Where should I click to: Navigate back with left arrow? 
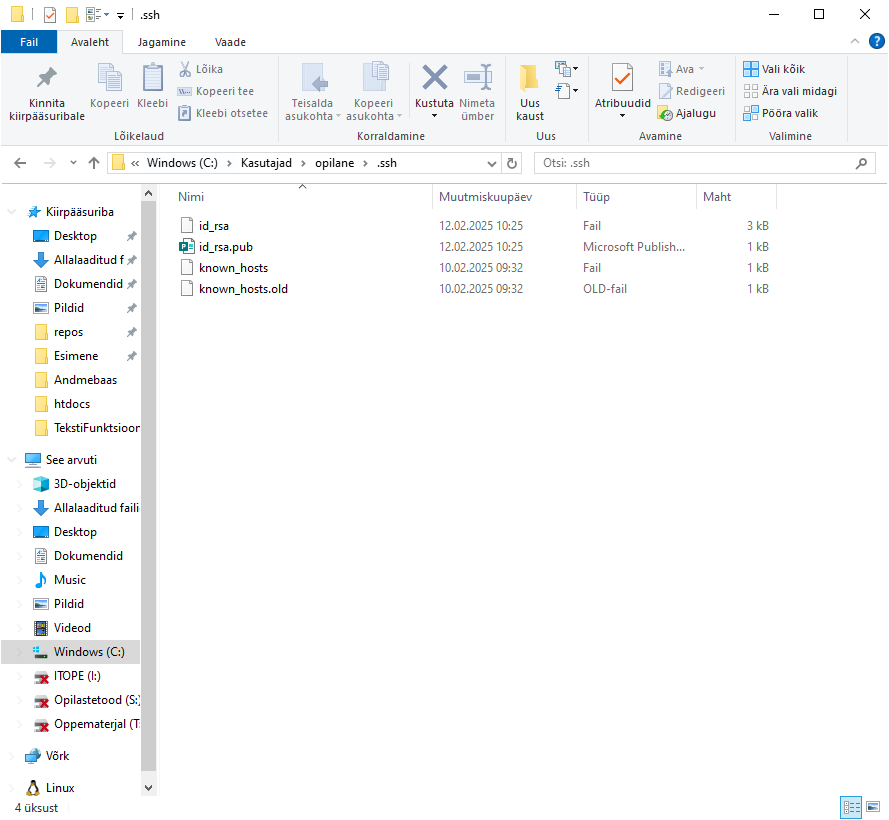click(x=20, y=163)
